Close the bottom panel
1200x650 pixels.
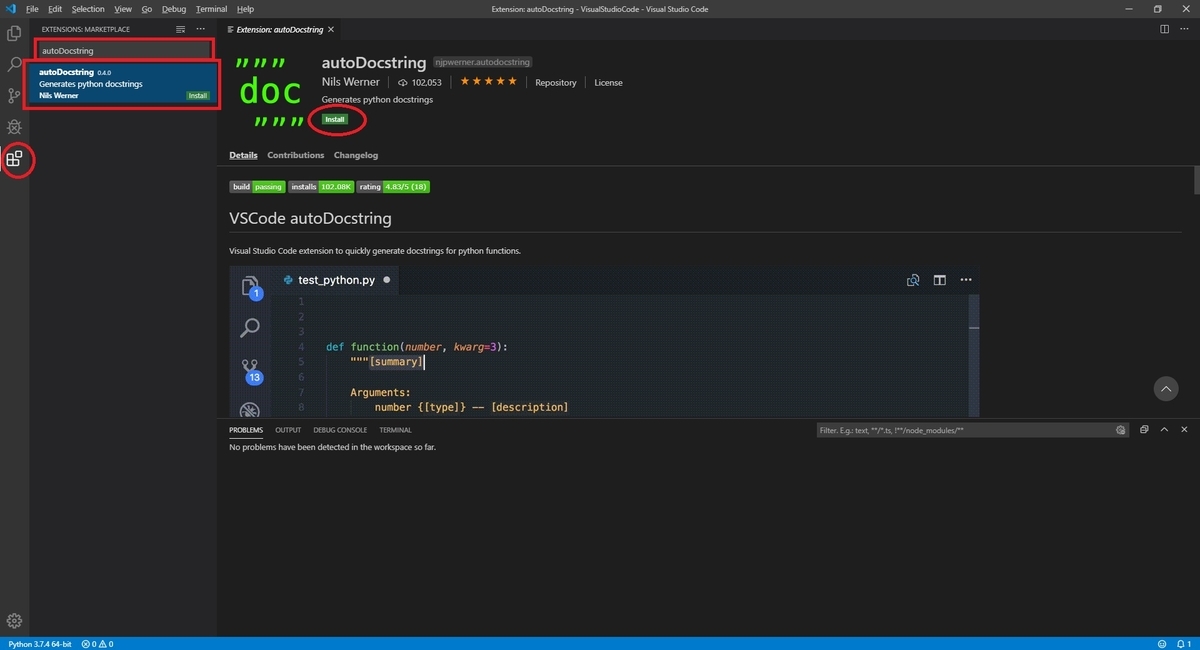(1184, 430)
